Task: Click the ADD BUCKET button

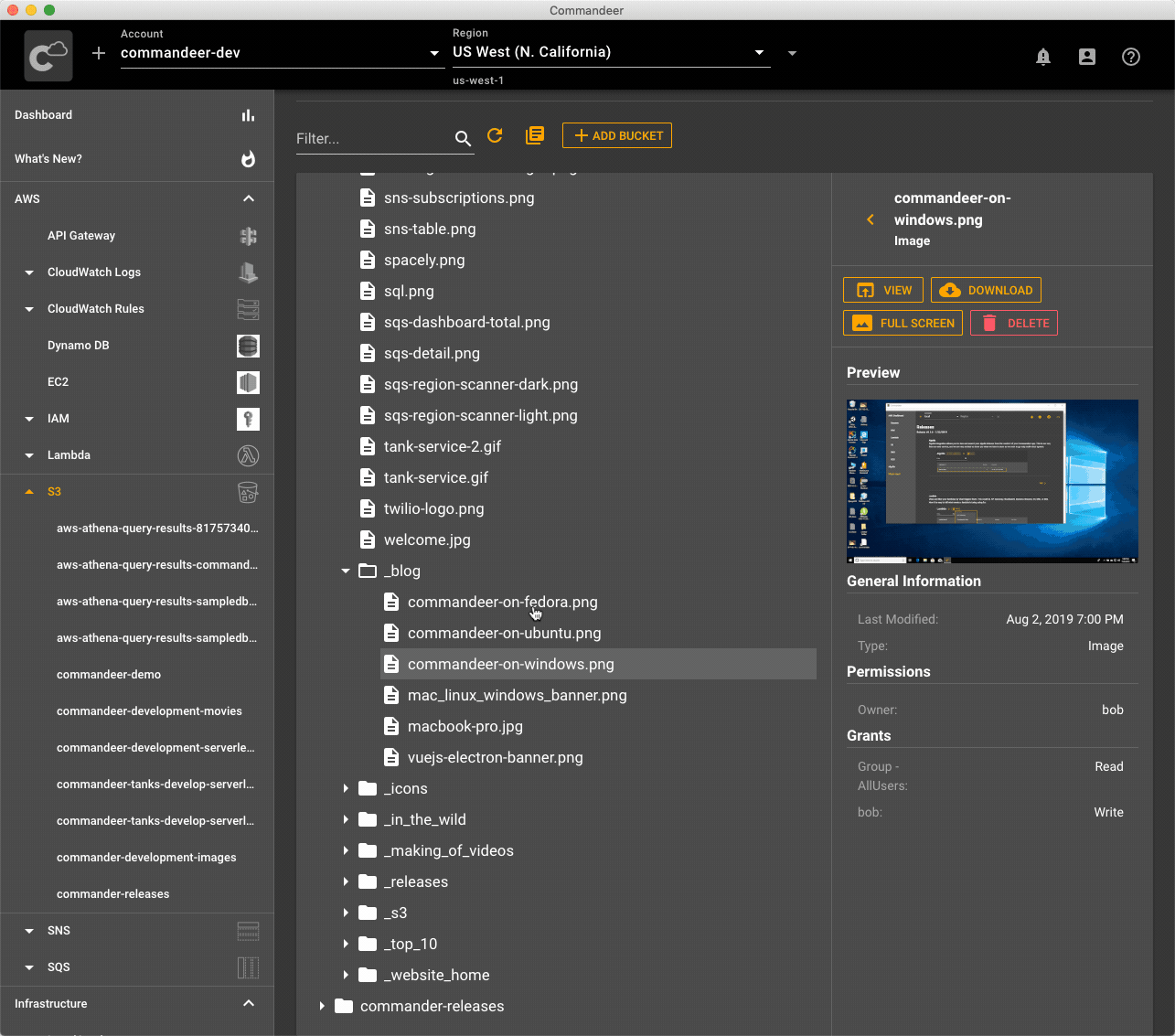Action: 617,135
